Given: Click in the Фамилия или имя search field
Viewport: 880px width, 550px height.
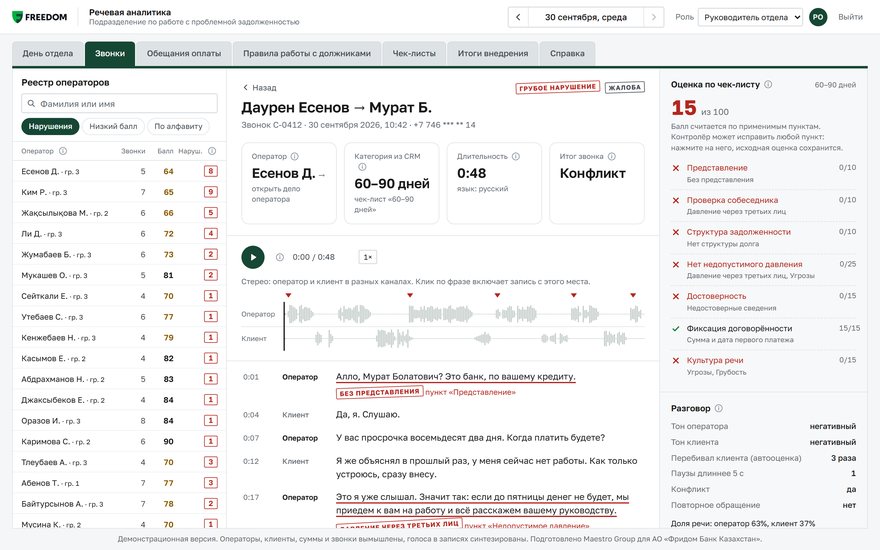Looking at the screenshot, I should point(120,104).
